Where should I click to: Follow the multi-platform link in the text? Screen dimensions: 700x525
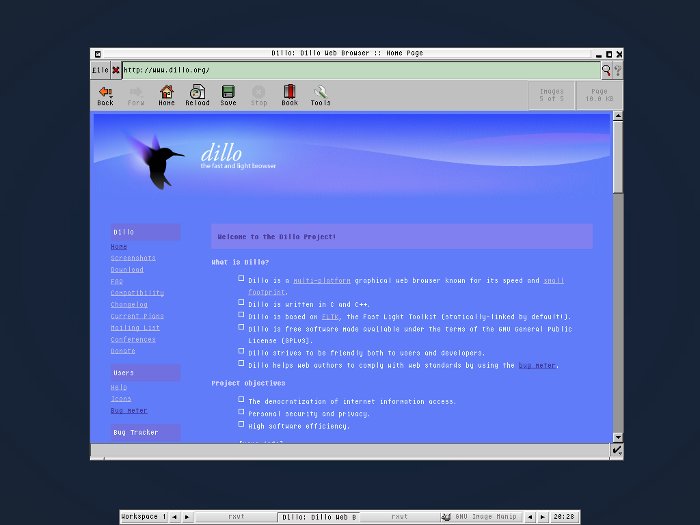click(322, 281)
